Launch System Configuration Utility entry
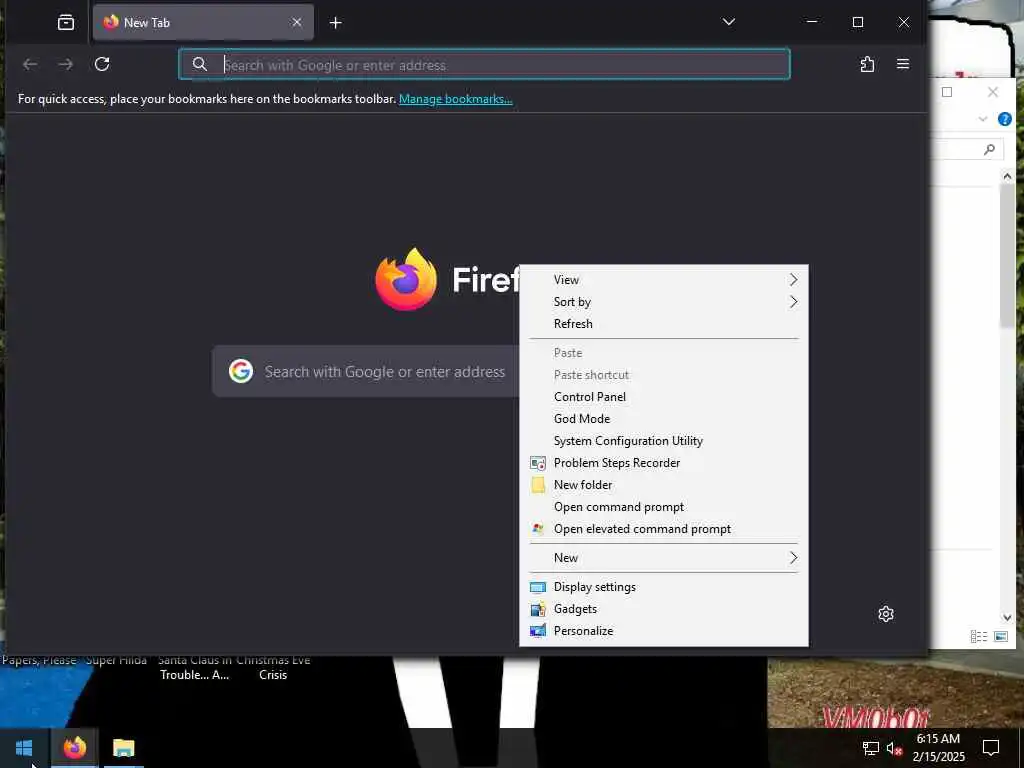The height and width of the screenshot is (768, 1024). click(664, 441)
